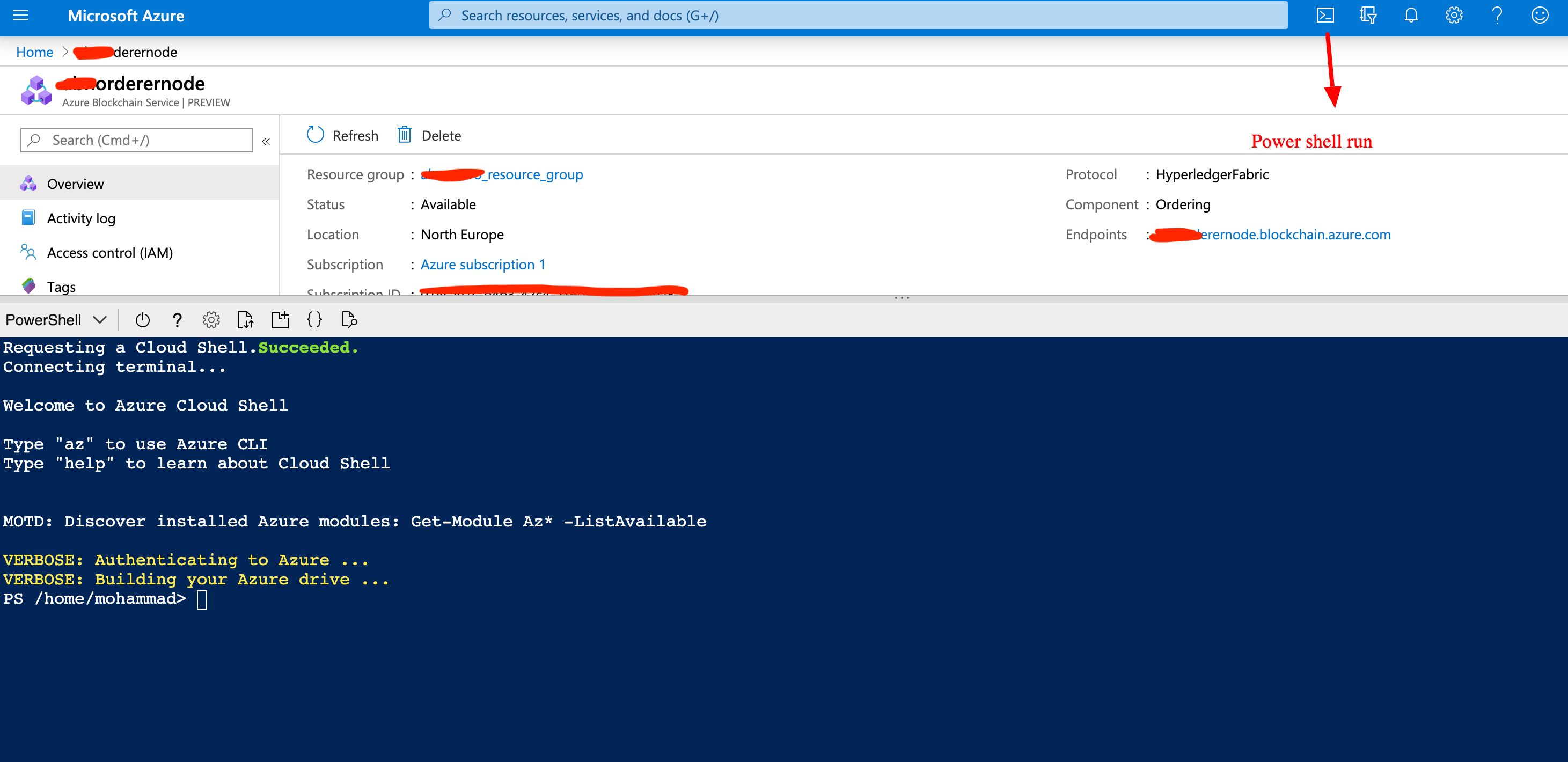Viewport: 1568px width, 762px height.
Task: Open Access control (IAM) section
Action: (109, 252)
